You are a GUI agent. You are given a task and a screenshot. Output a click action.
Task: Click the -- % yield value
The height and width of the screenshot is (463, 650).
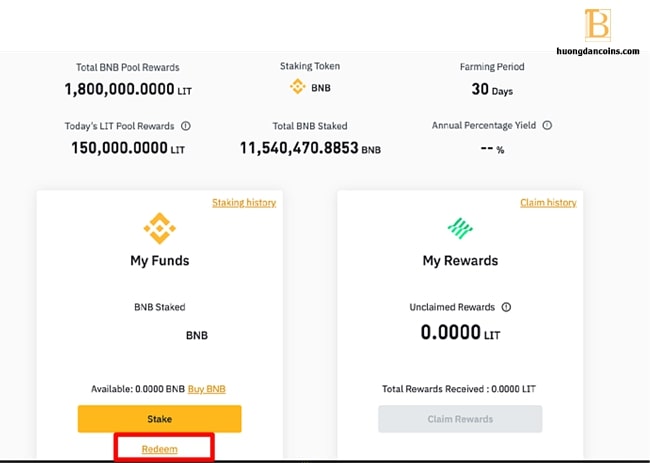492,149
